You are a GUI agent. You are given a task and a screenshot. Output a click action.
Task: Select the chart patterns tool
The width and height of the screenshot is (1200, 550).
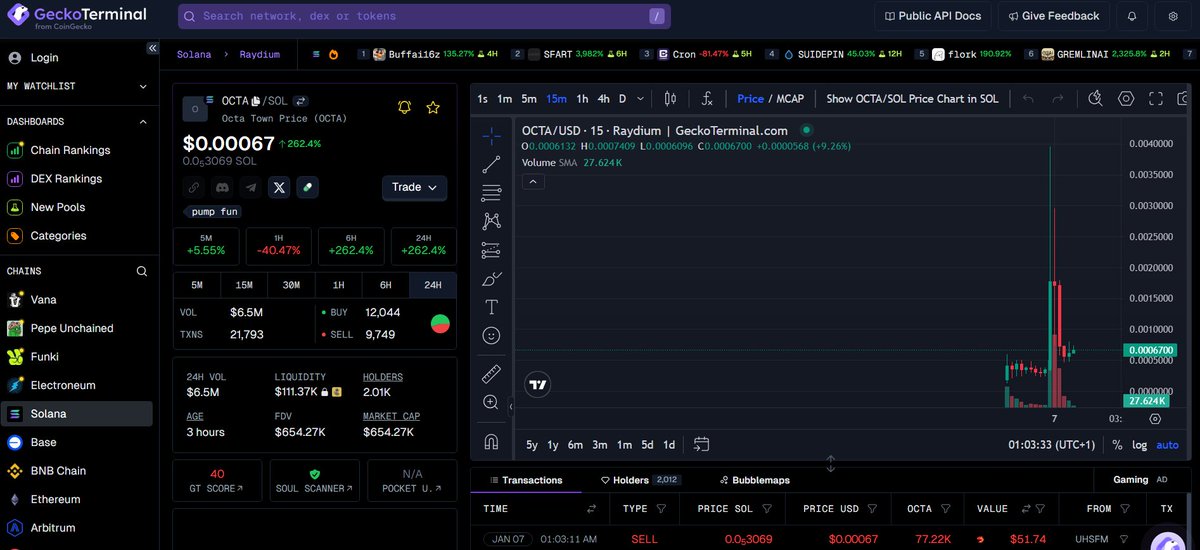coord(491,221)
